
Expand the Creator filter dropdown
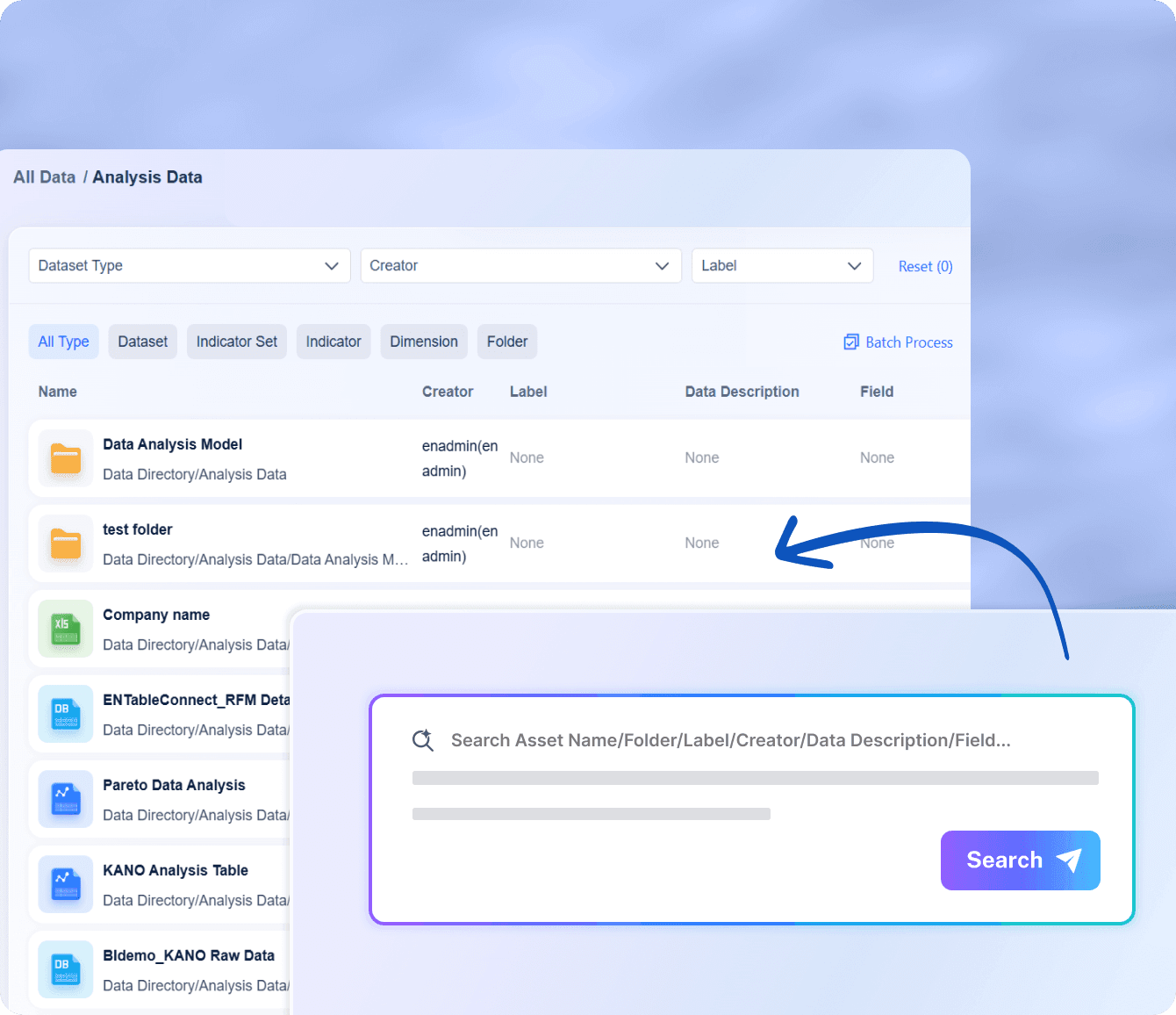[520, 266]
